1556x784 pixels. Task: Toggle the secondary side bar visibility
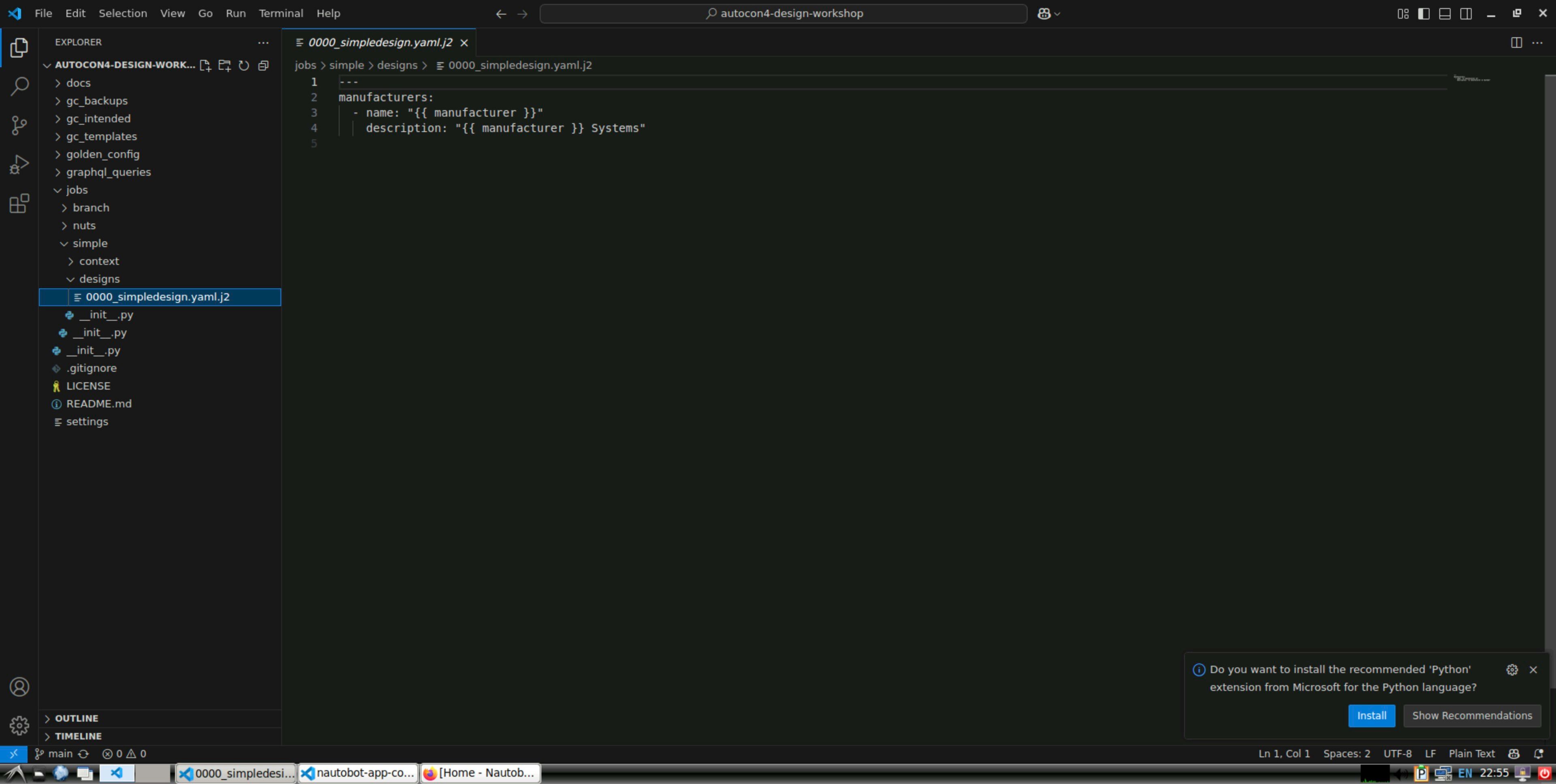[x=1466, y=13]
